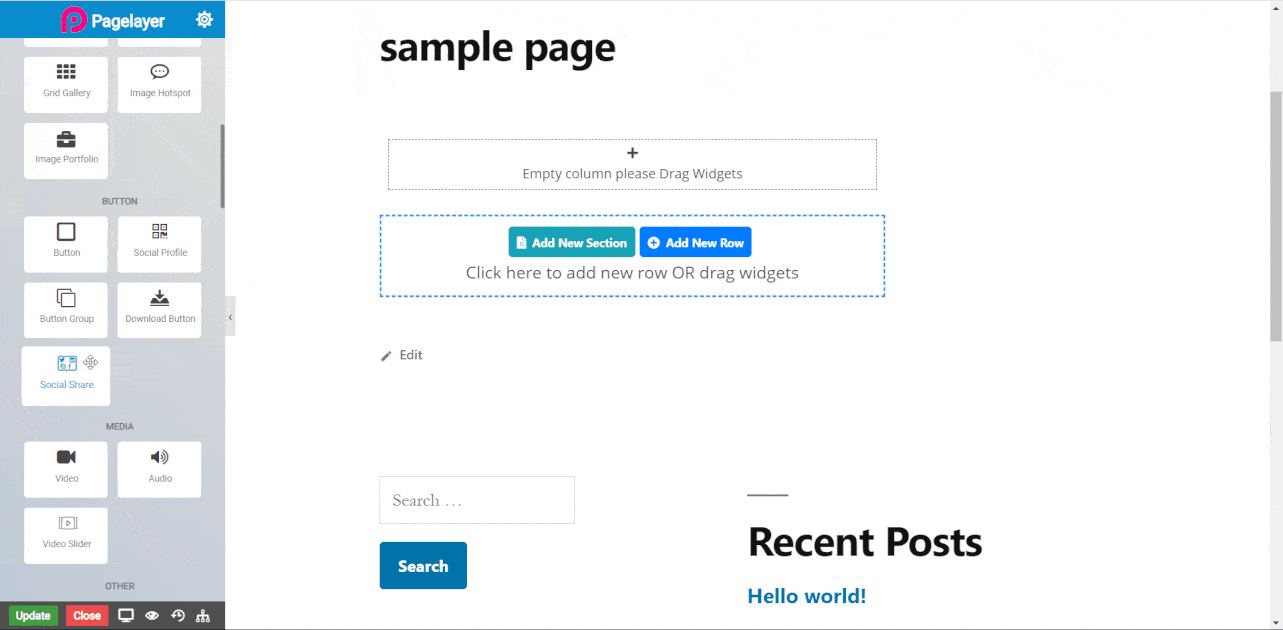
Task: Click plus in the empty column
Action: pyautogui.click(x=632, y=153)
